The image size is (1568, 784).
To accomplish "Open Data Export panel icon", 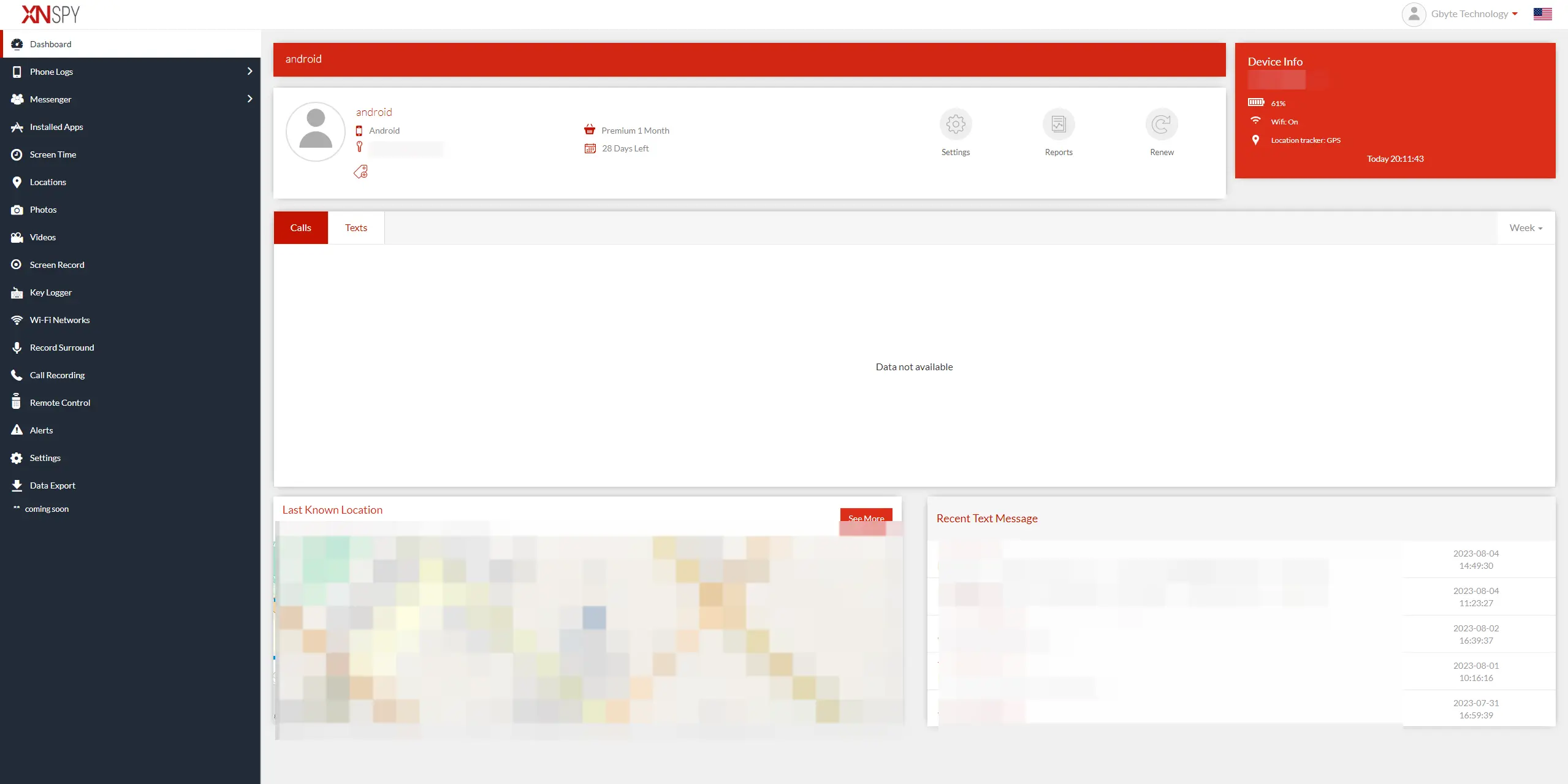I will click(17, 485).
